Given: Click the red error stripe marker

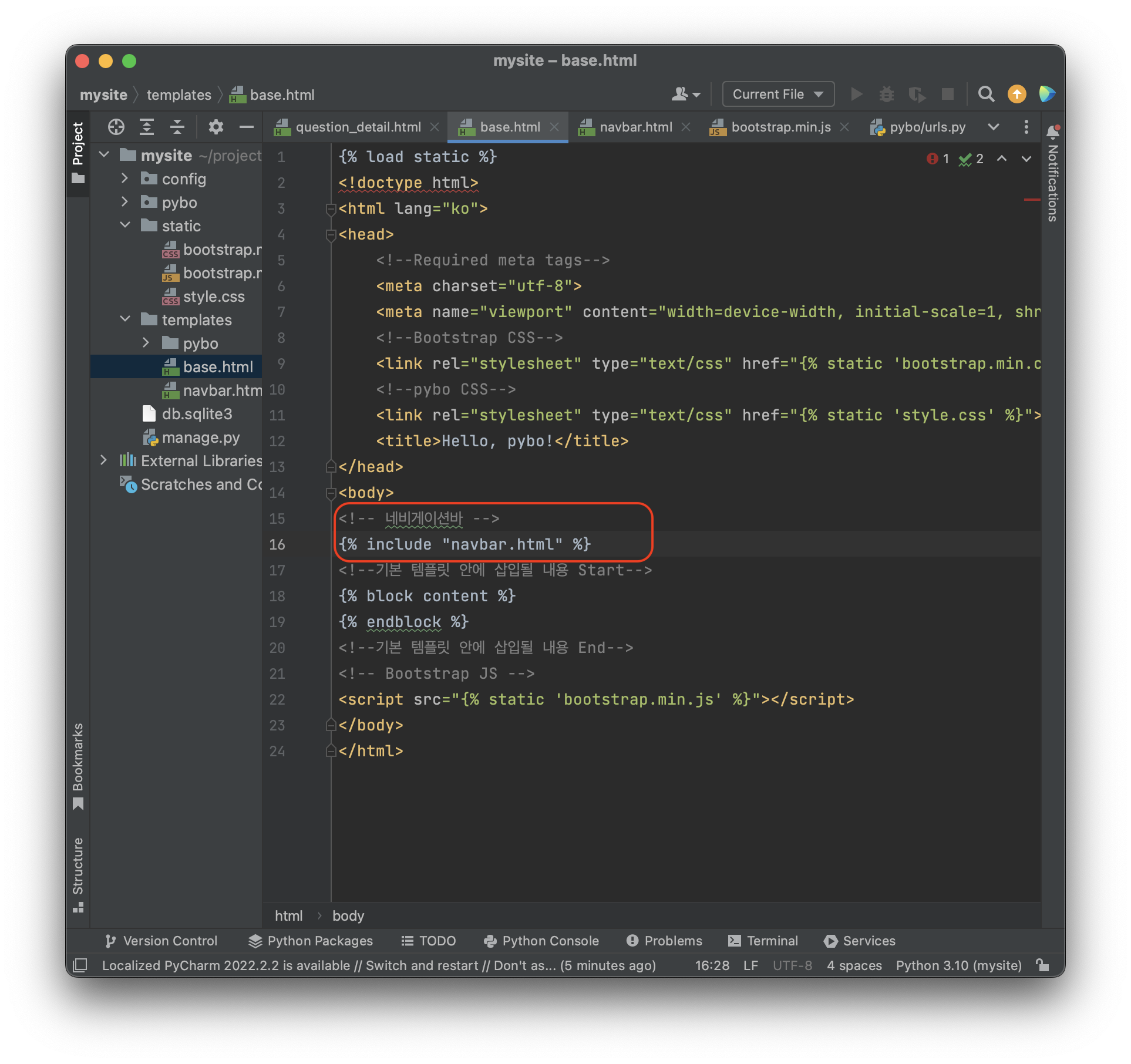Looking at the screenshot, I should point(1031,200).
